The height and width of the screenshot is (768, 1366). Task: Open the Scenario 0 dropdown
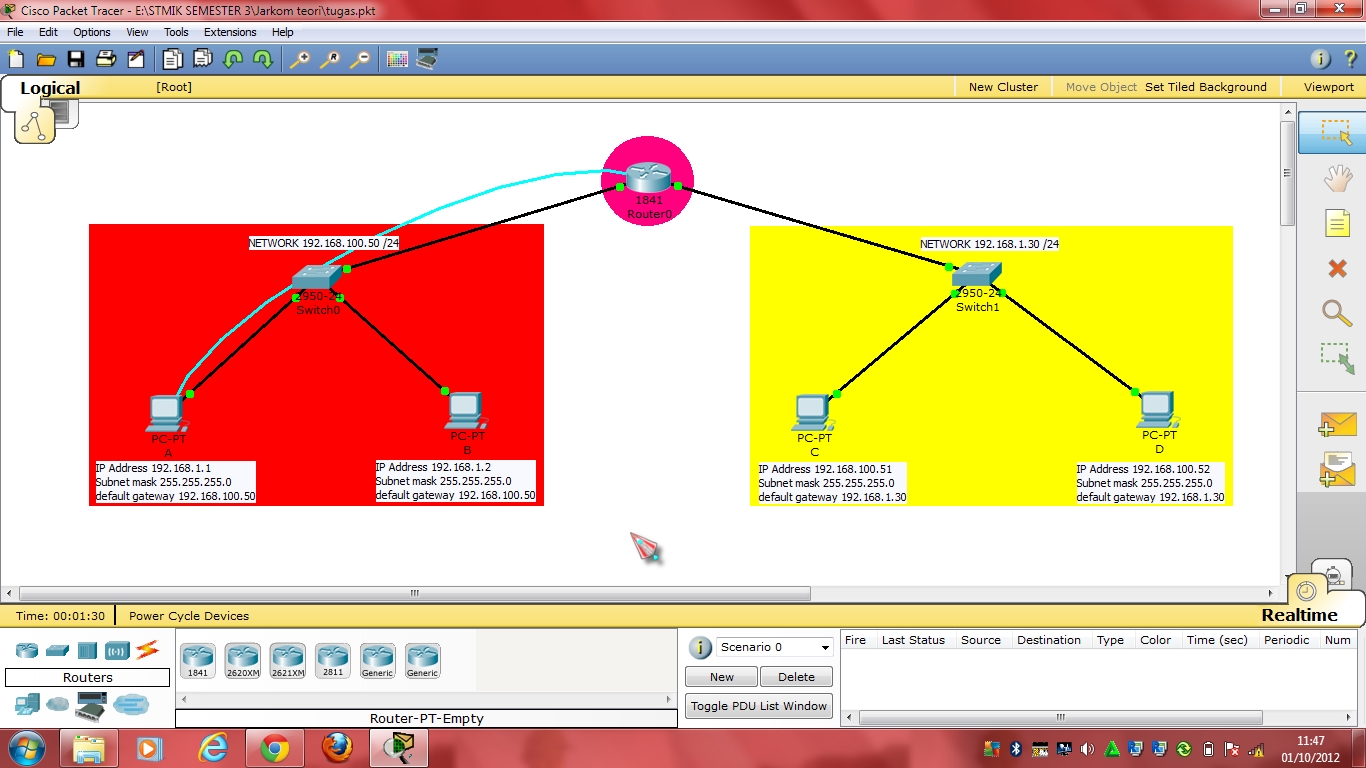click(x=775, y=647)
